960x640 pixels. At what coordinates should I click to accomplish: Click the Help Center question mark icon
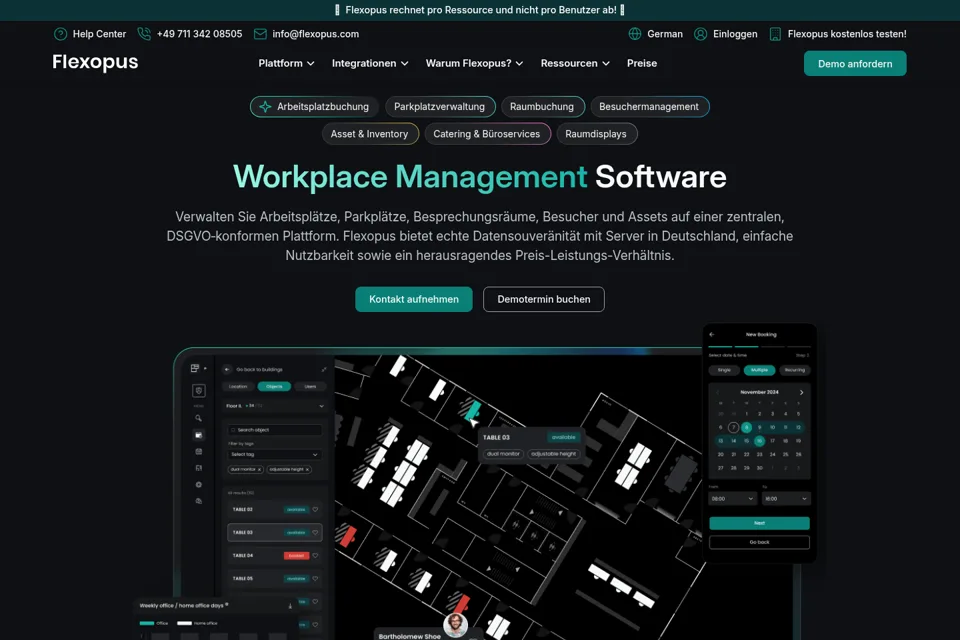(60, 34)
